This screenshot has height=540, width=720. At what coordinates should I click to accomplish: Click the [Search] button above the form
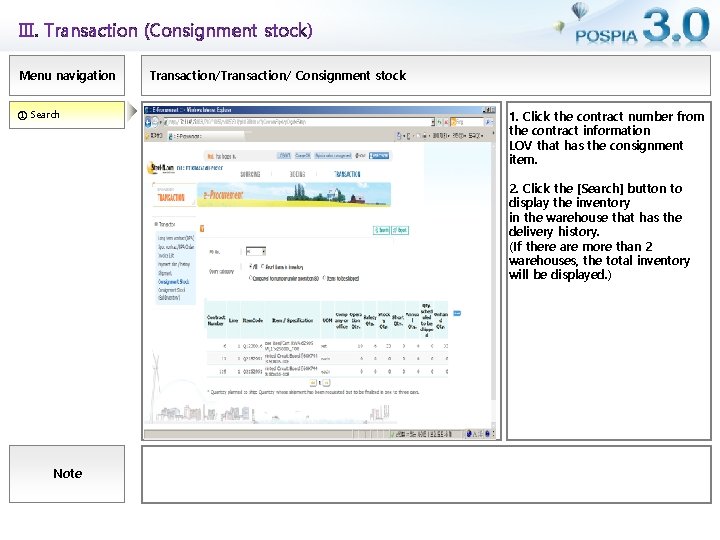tap(382, 230)
